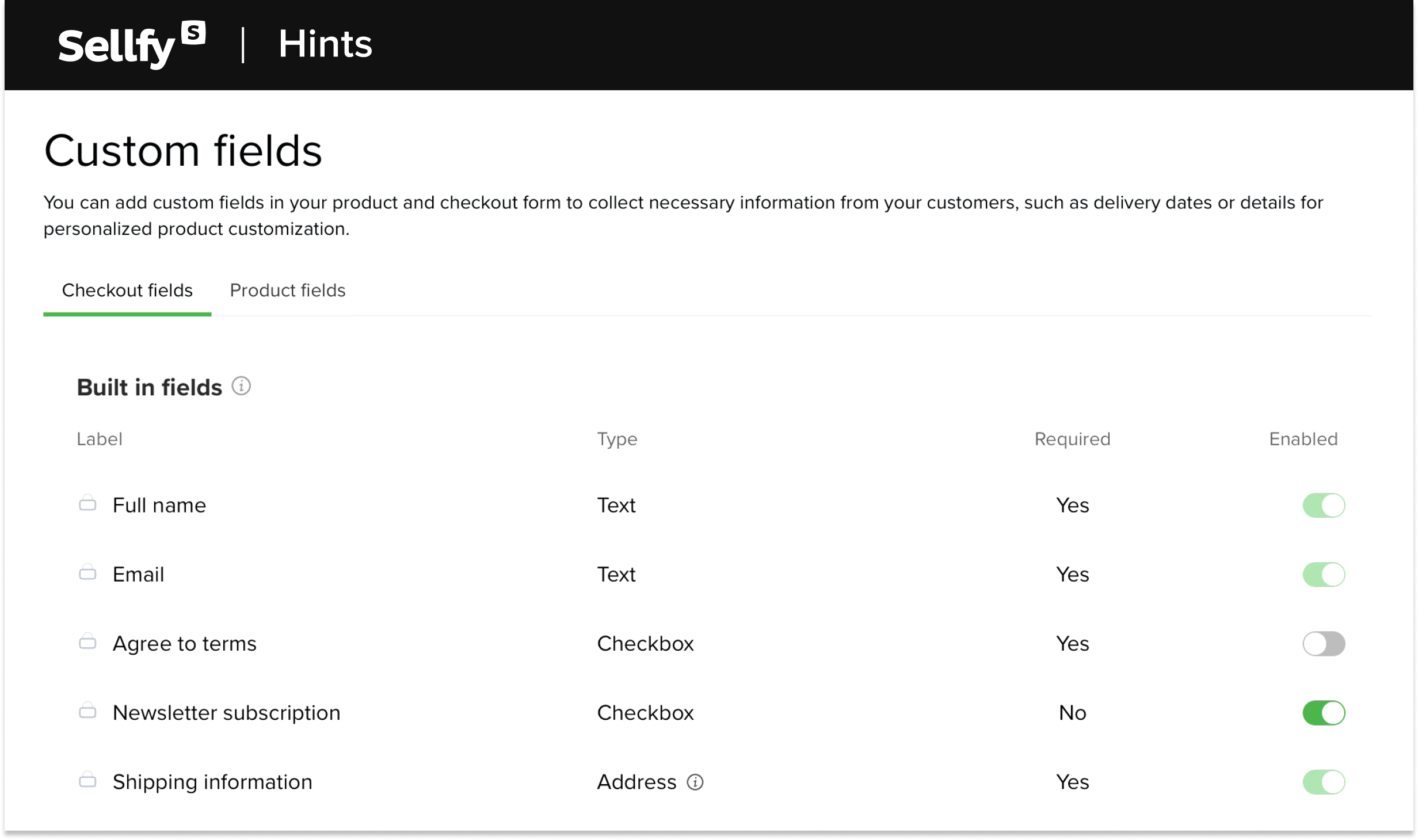The width and height of the screenshot is (1418, 840).
Task: Toggle the Full name enabled switch
Action: tap(1324, 505)
